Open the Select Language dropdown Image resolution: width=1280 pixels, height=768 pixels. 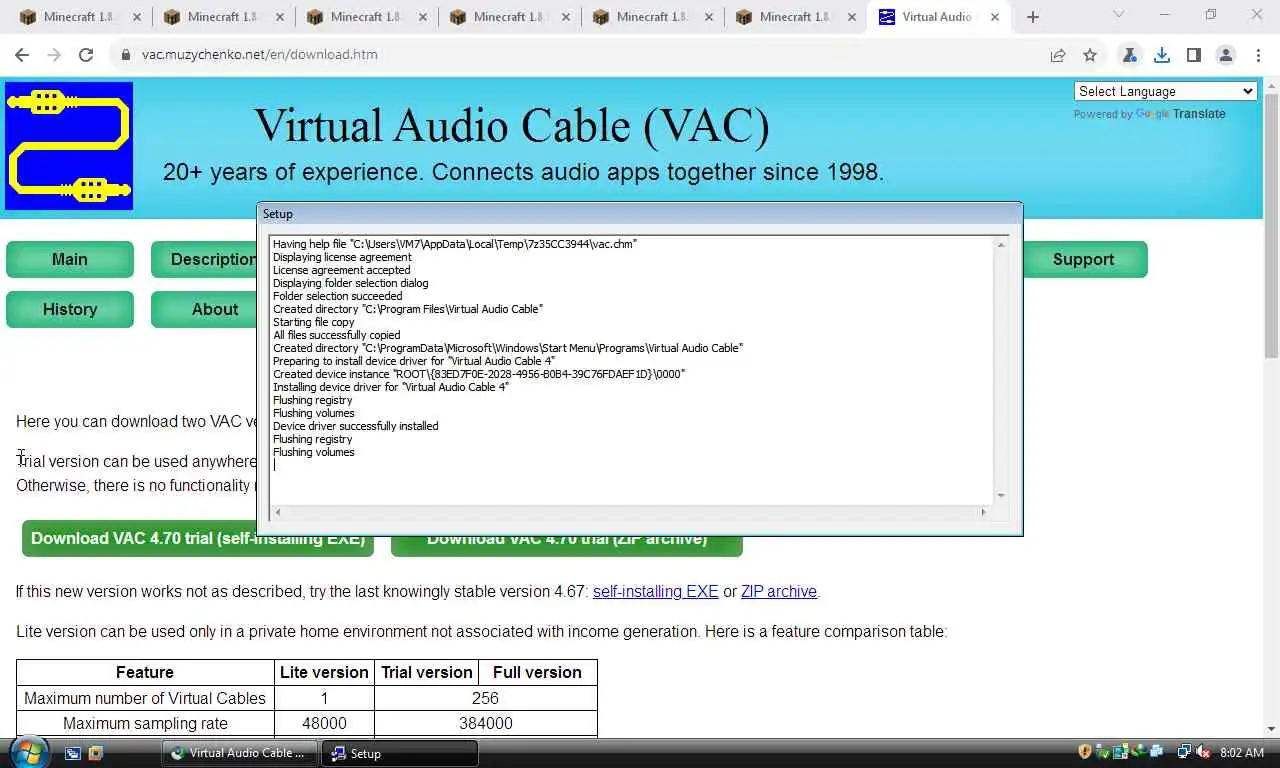1165,91
